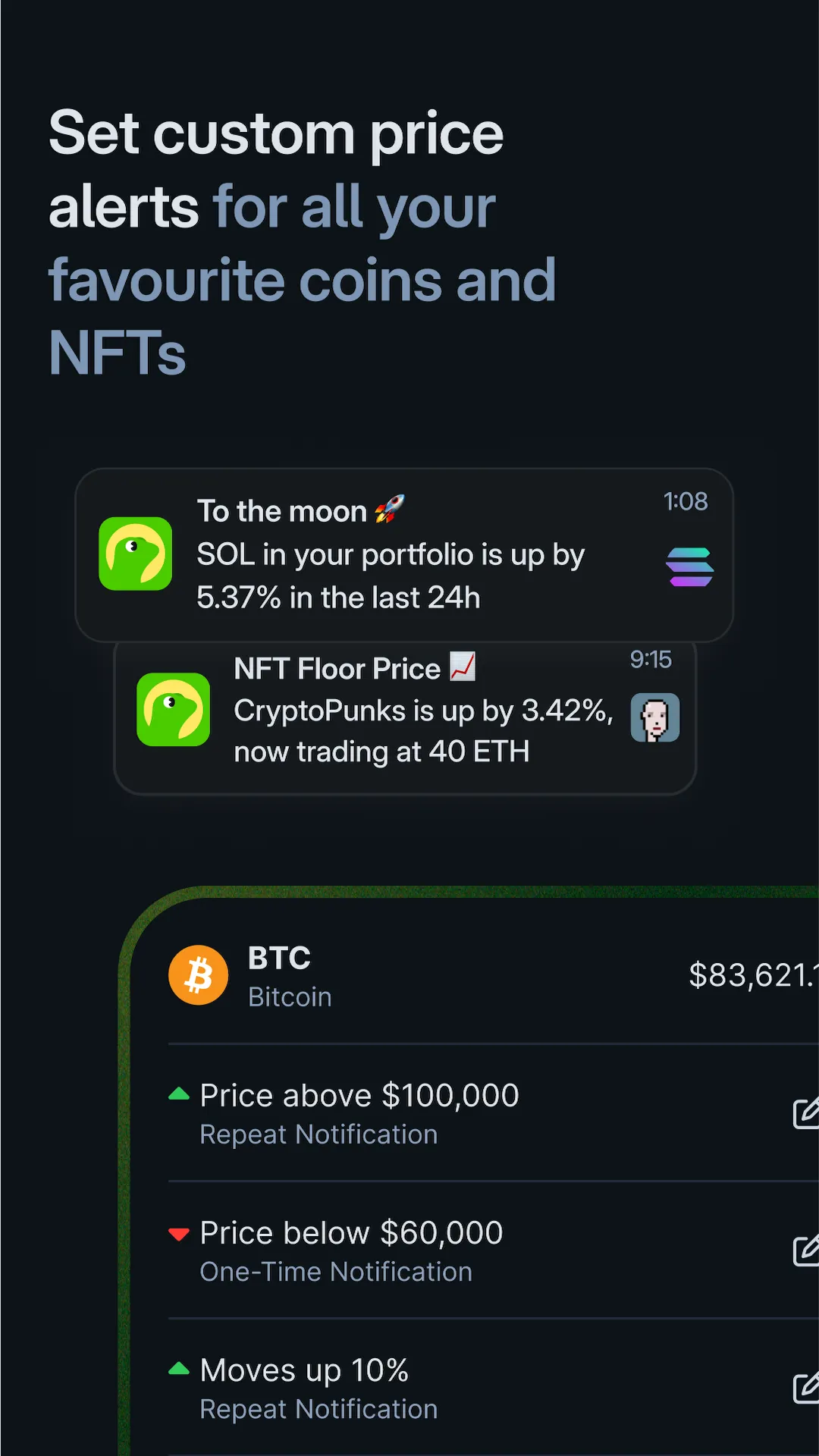
Task: Toggle the red down indicator on Price below alert
Action: tap(179, 1232)
